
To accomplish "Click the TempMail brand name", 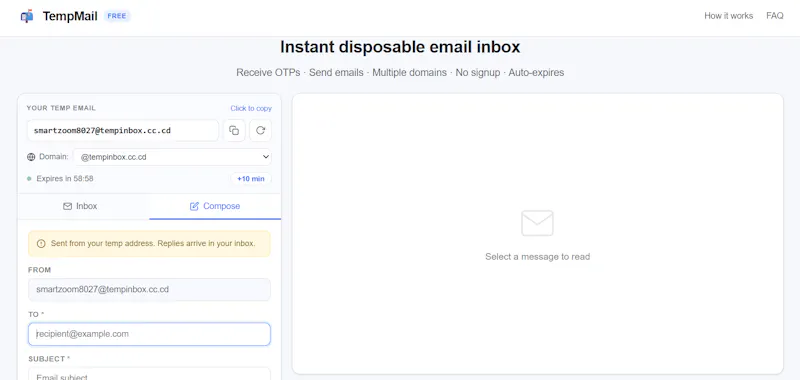I will [70, 16].
